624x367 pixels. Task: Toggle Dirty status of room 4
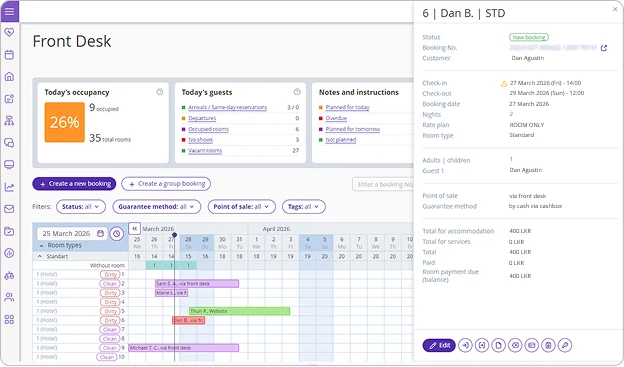click(x=110, y=302)
